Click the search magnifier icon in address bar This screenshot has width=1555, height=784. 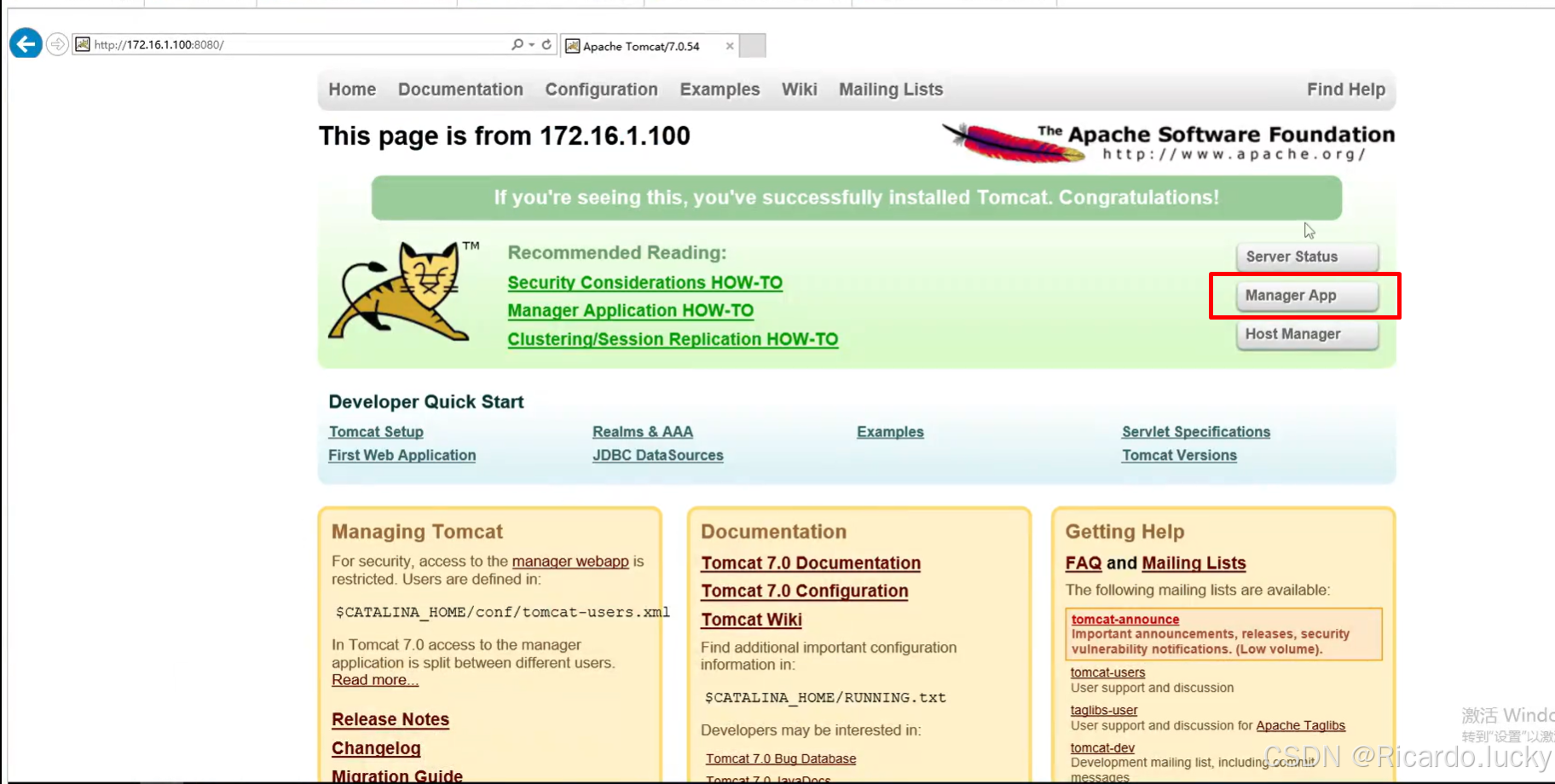(517, 44)
